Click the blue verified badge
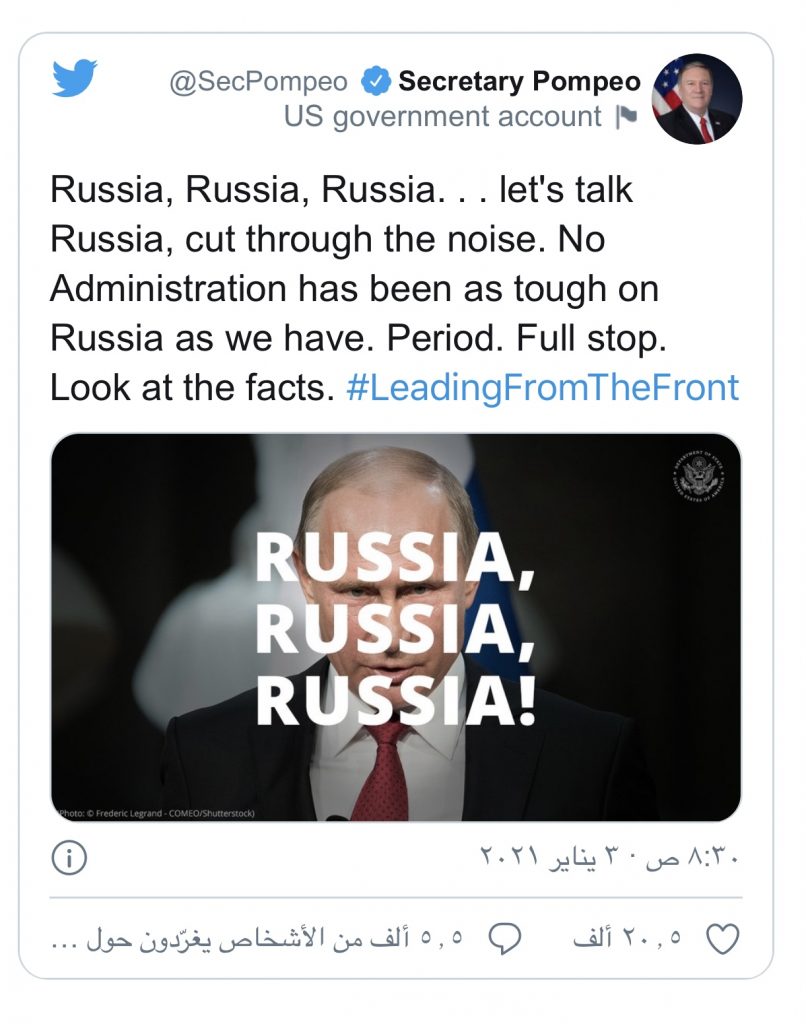806x1024 pixels. pyautogui.click(x=375, y=80)
